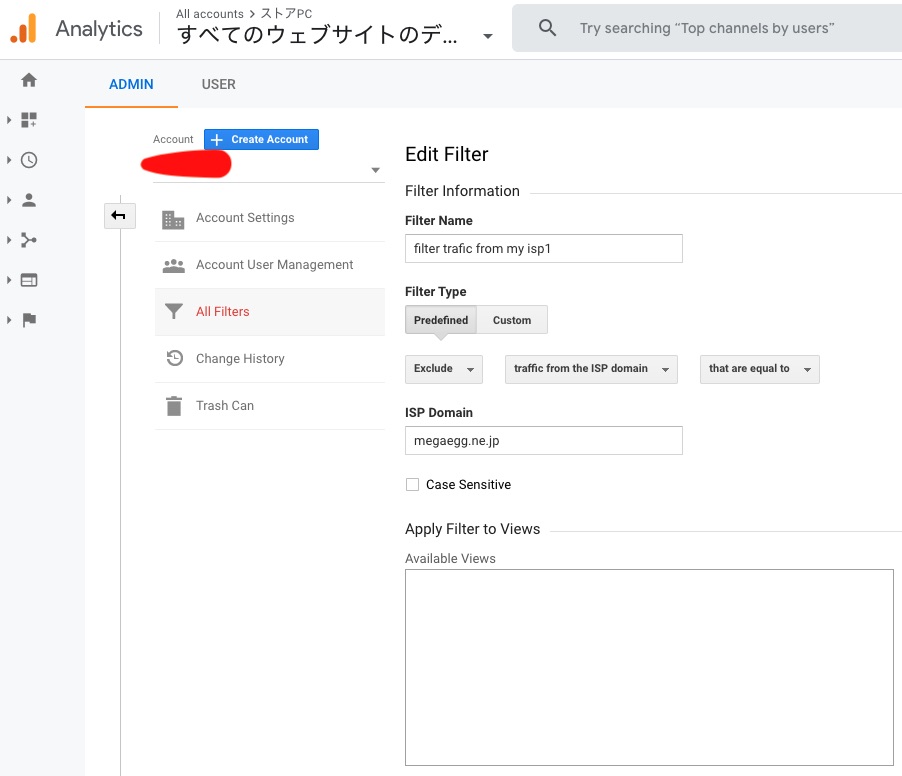This screenshot has height=776, width=902.
Task: Click the Create Account button
Action: point(261,140)
